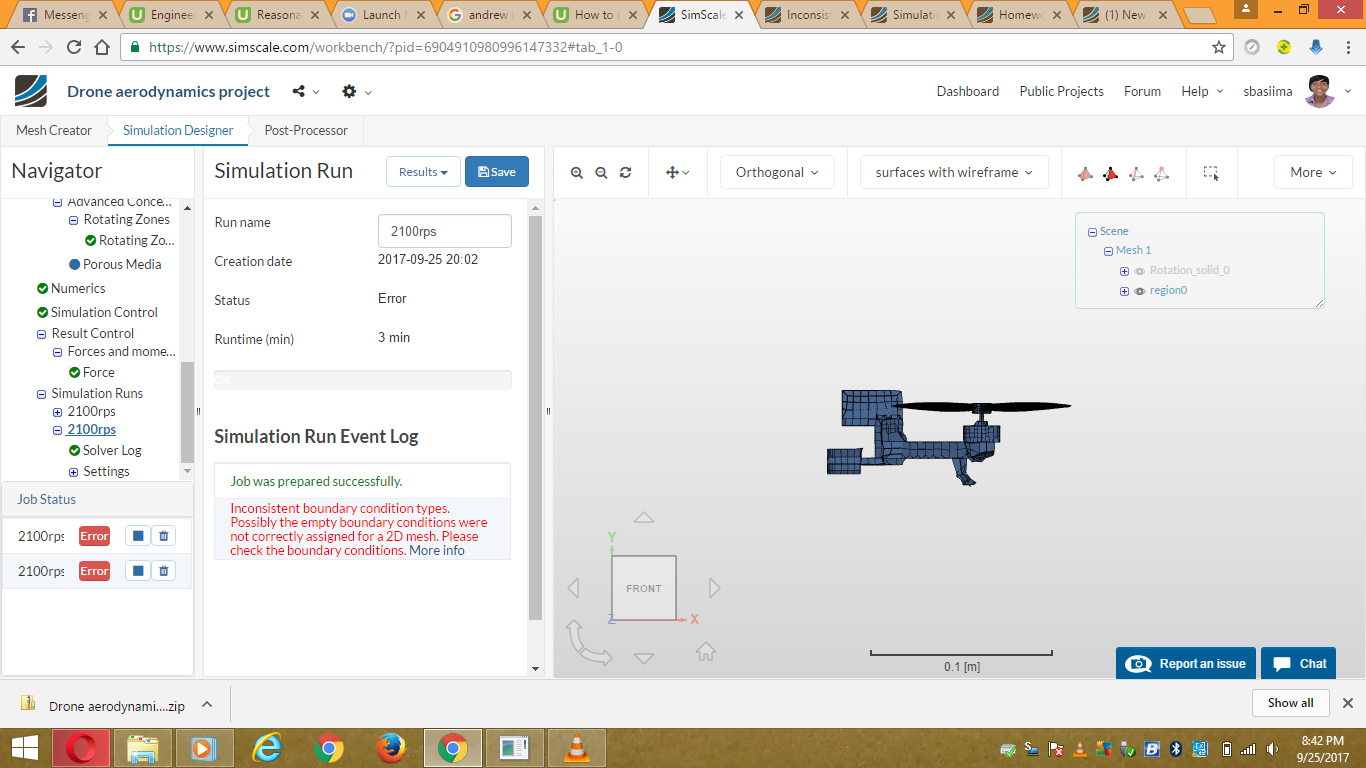This screenshot has height=768, width=1366.
Task: Expand the region0 node
Action: click(1124, 291)
